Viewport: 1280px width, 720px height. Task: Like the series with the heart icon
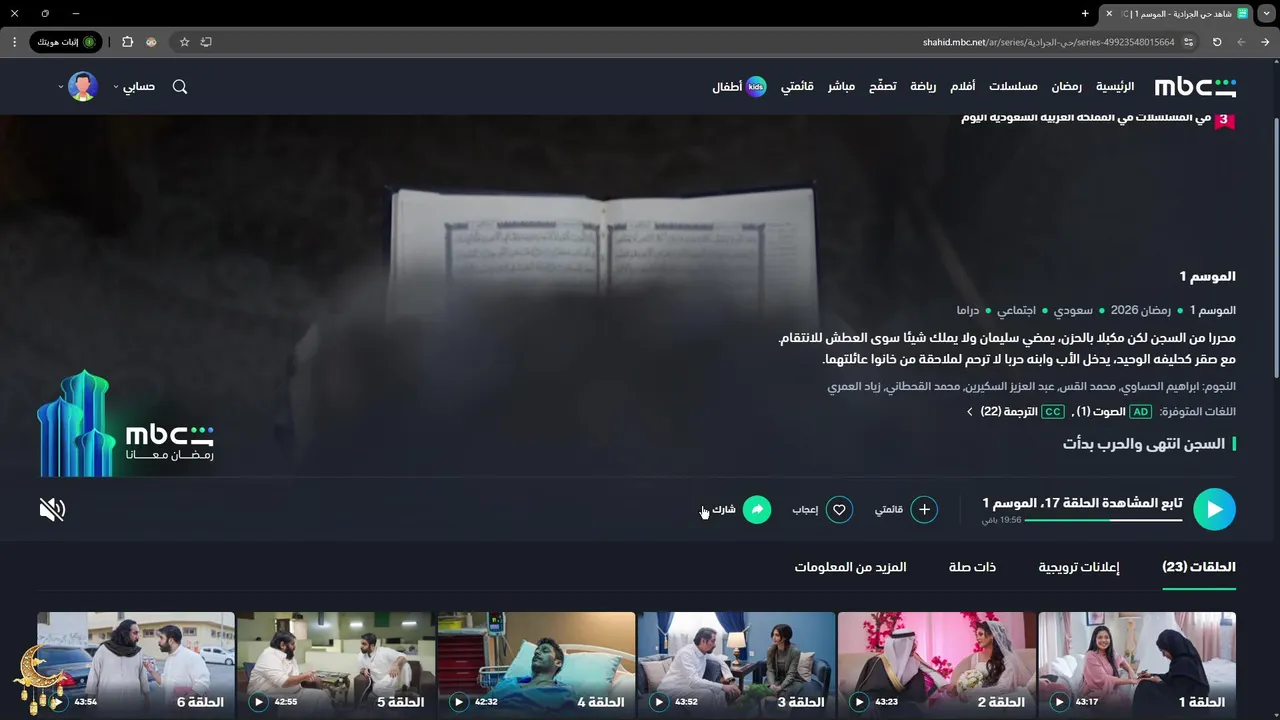point(839,510)
